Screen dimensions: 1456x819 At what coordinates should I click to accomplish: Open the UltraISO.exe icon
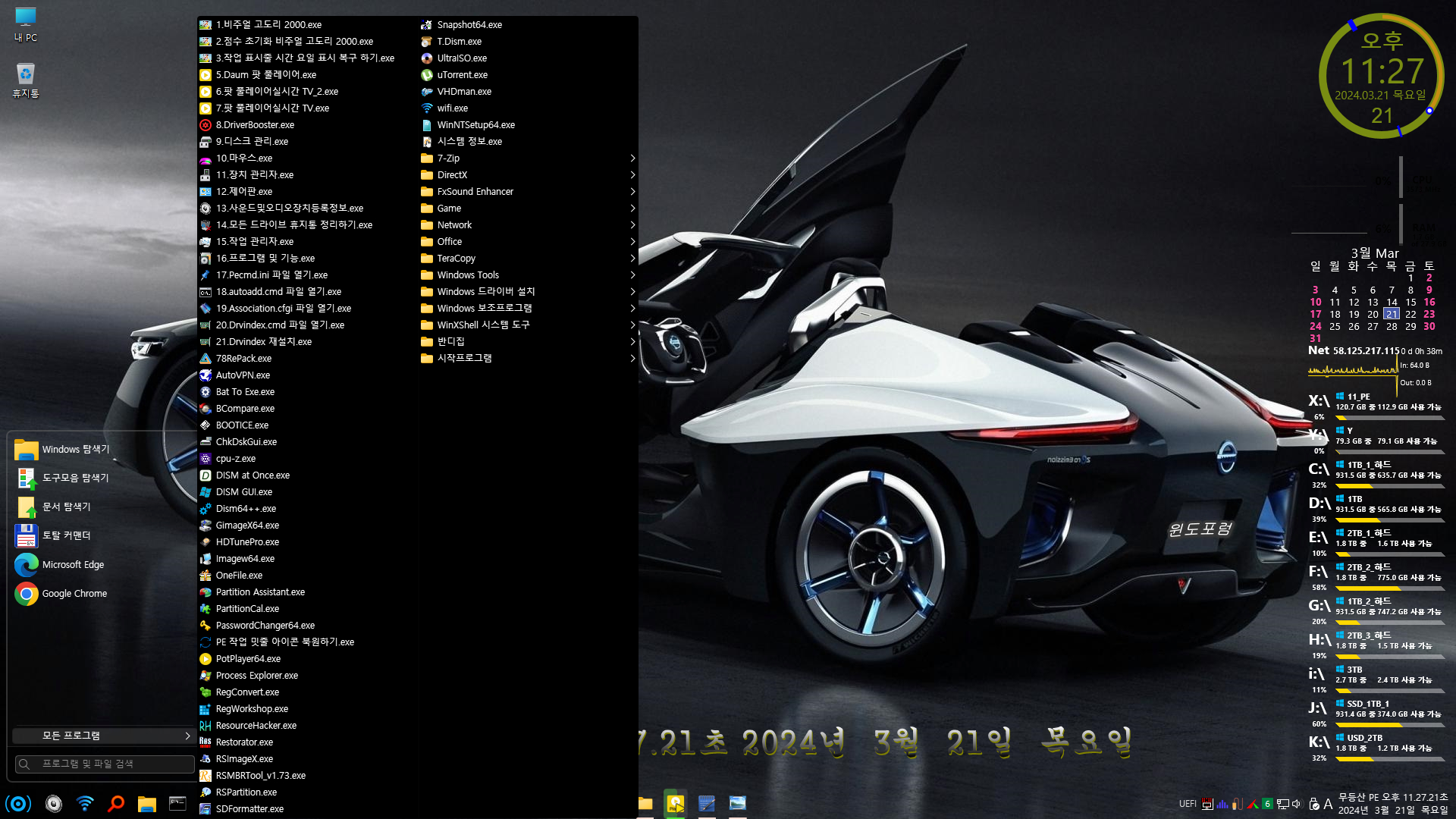(427, 58)
